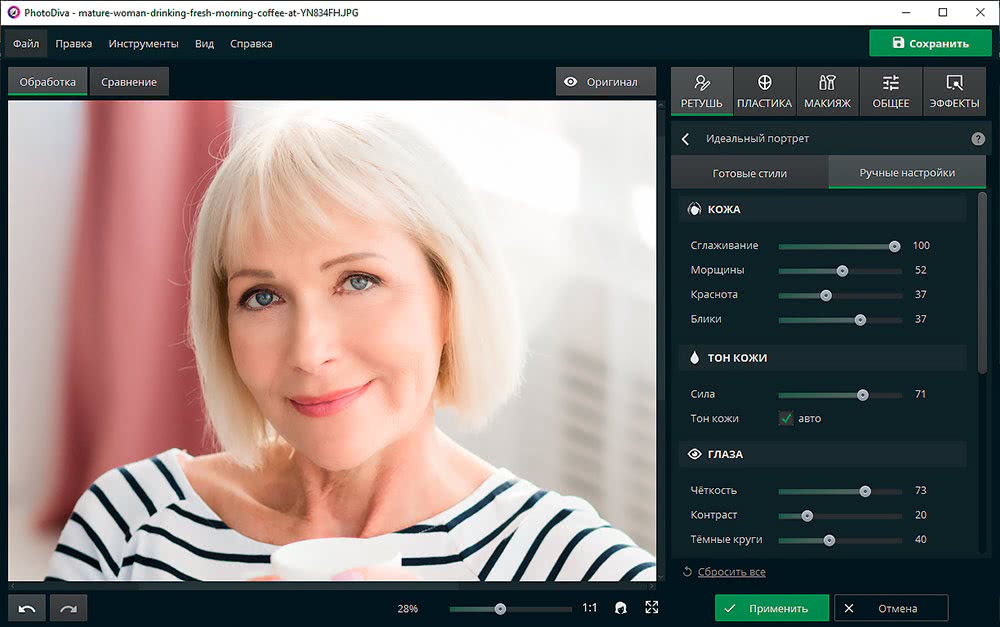Toggle the Оригинал eye preview button
This screenshot has height=627, width=1000.
605,82
